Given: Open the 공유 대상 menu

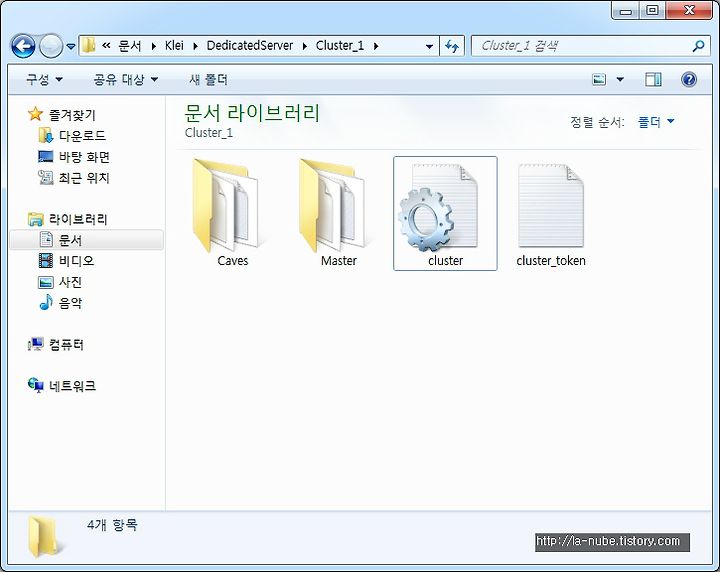Looking at the screenshot, I should click(125, 79).
